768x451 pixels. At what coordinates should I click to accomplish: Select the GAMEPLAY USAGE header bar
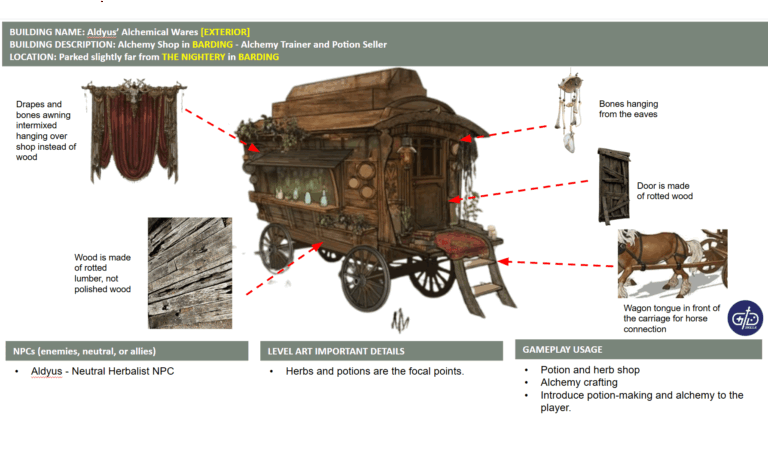pyautogui.click(x=636, y=349)
